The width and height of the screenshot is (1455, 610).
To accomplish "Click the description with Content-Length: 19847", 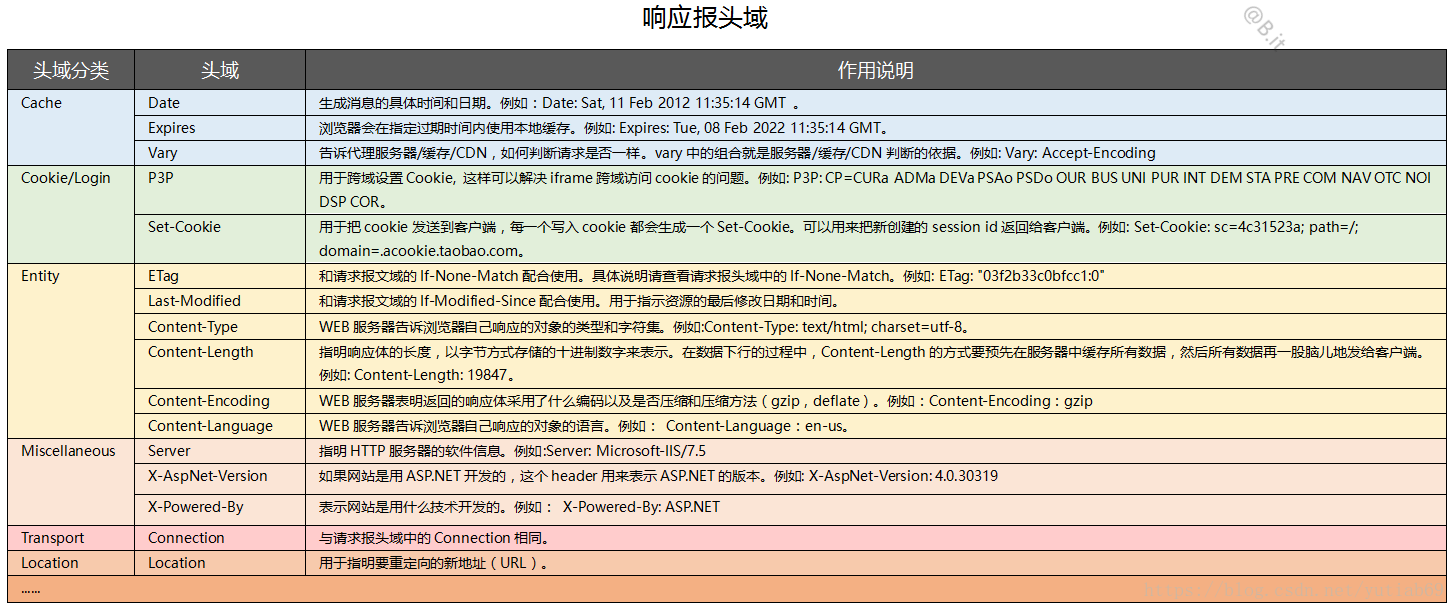I will 875,364.
